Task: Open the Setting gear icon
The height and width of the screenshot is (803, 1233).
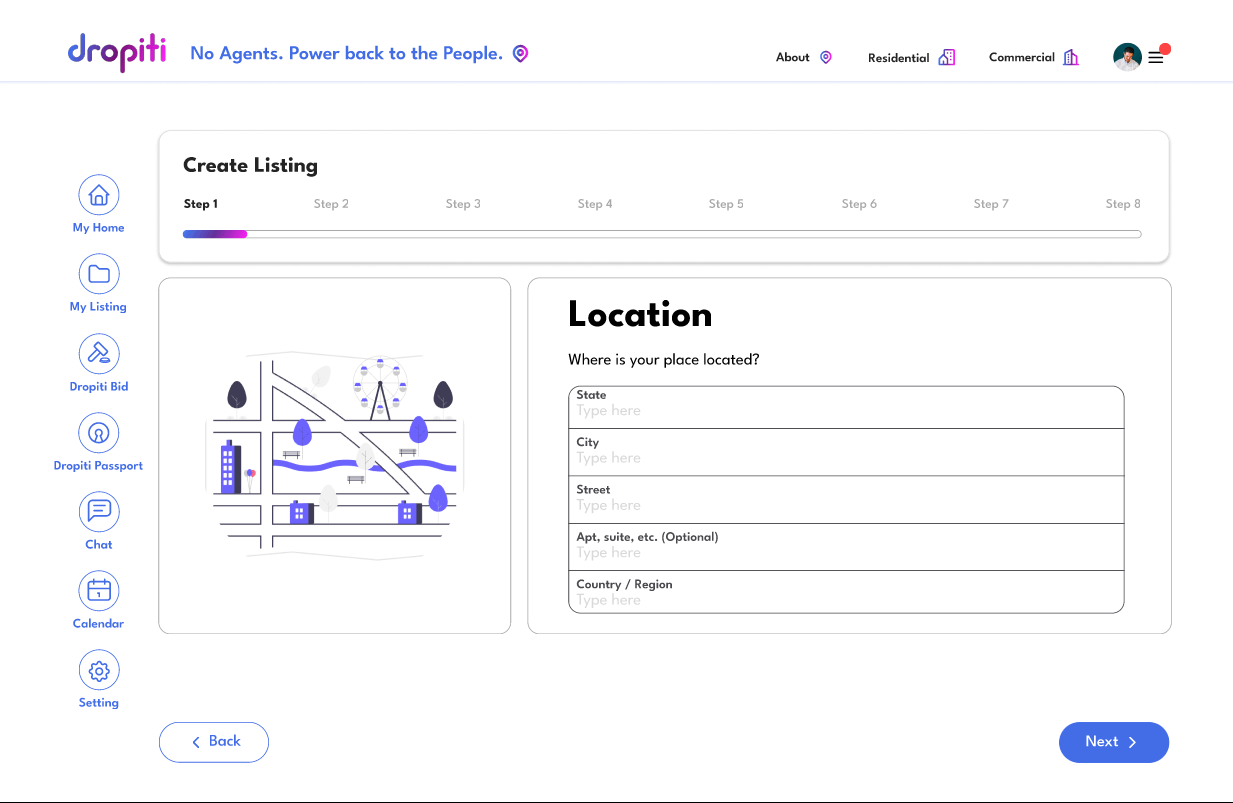Action: tap(98, 670)
